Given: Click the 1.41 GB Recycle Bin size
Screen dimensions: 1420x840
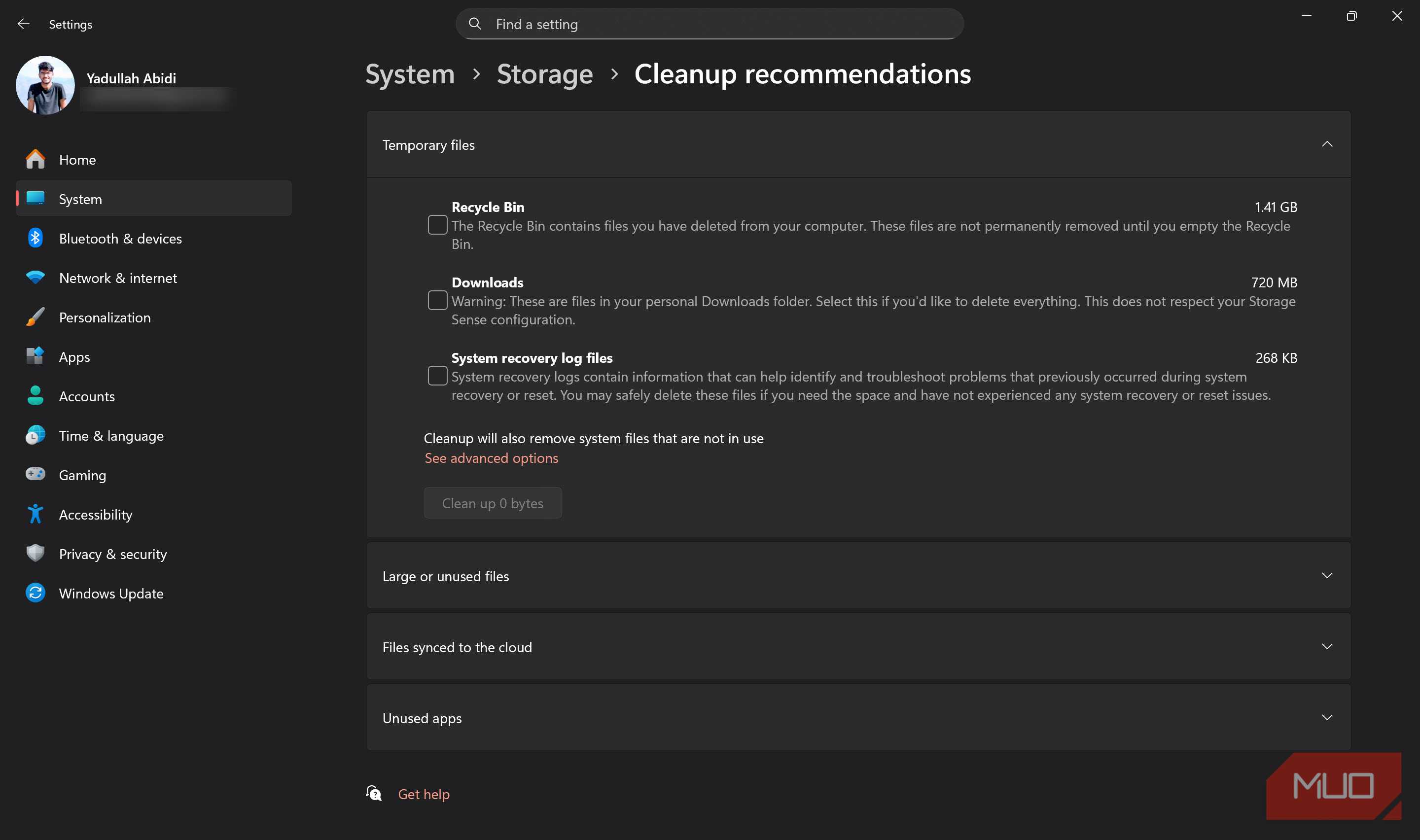Looking at the screenshot, I should (x=1276, y=207).
